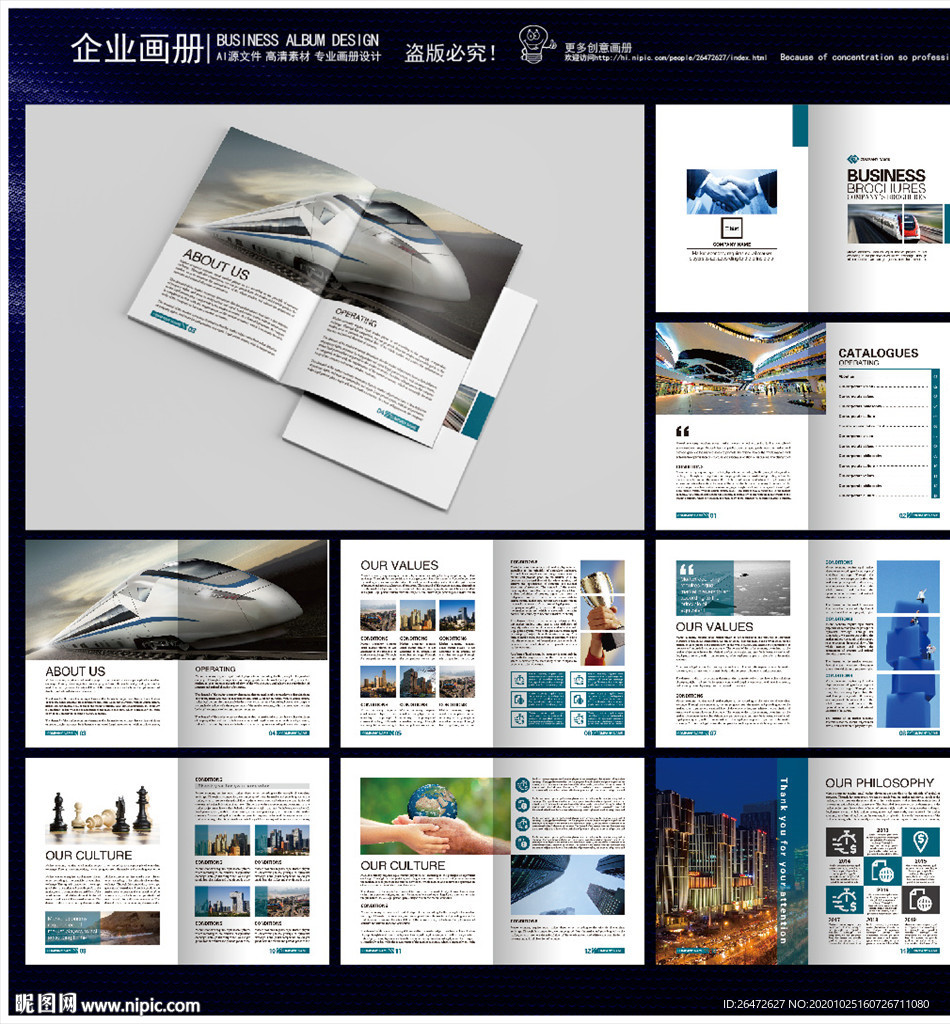The height and width of the screenshot is (1024, 950).
Task: Click the 企业画册 title text
Action: (137, 48)
